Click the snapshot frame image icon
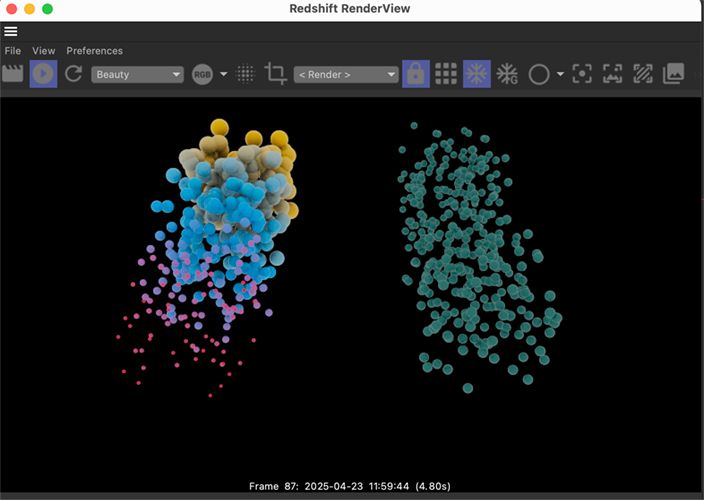 612,74
